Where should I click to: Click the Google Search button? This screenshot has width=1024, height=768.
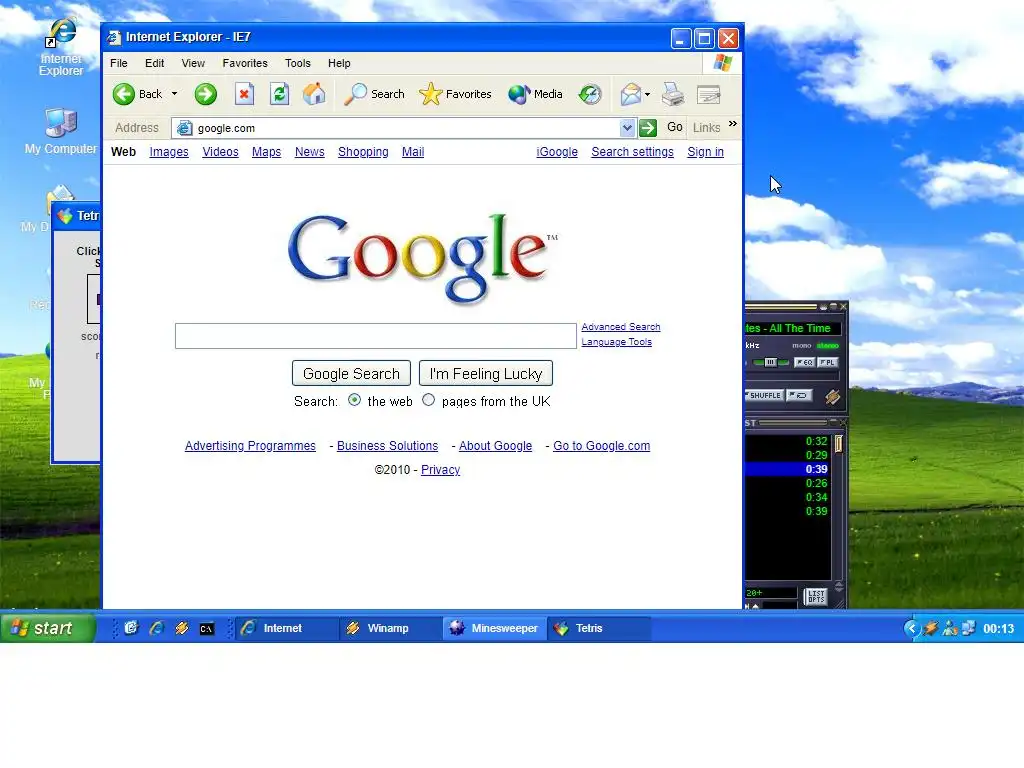351,374
